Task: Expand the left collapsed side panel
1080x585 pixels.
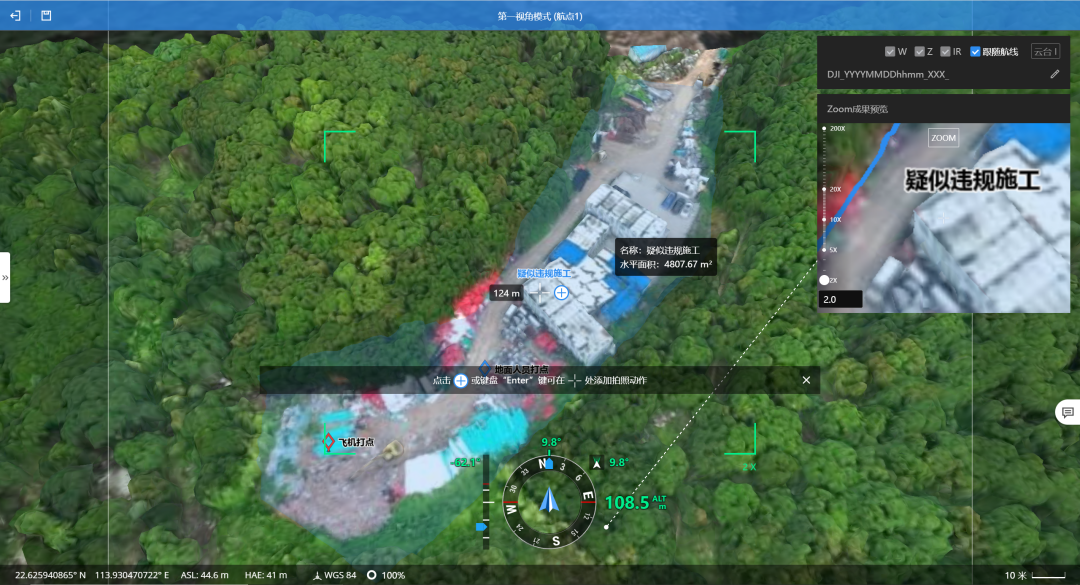Action: (5, 277)
